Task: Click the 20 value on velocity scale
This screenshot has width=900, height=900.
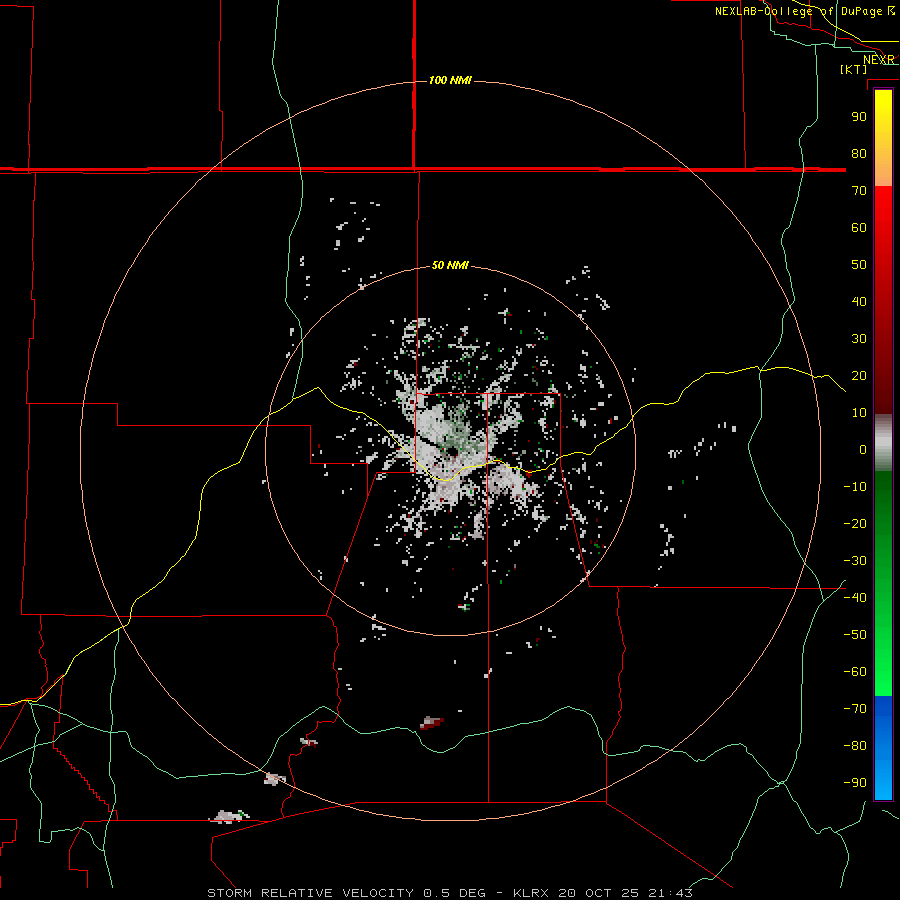Action: [x=859, y=375]
